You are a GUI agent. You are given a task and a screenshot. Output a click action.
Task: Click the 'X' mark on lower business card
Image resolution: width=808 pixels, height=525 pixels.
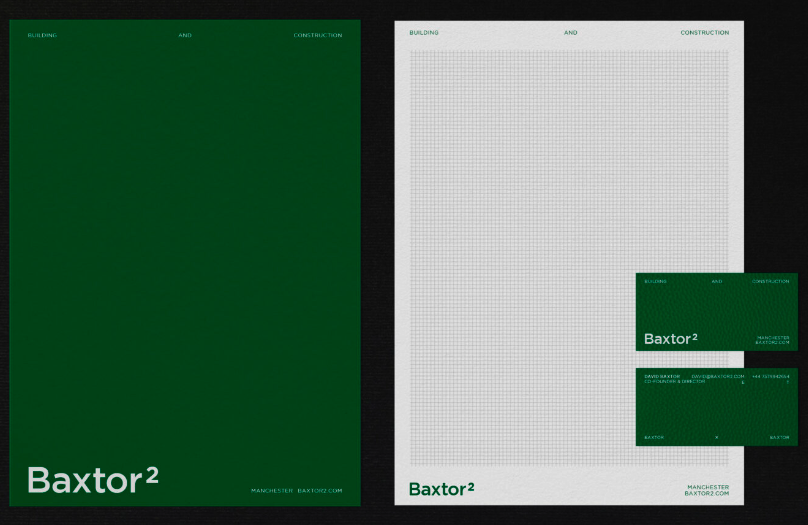(x=716, y=438)
